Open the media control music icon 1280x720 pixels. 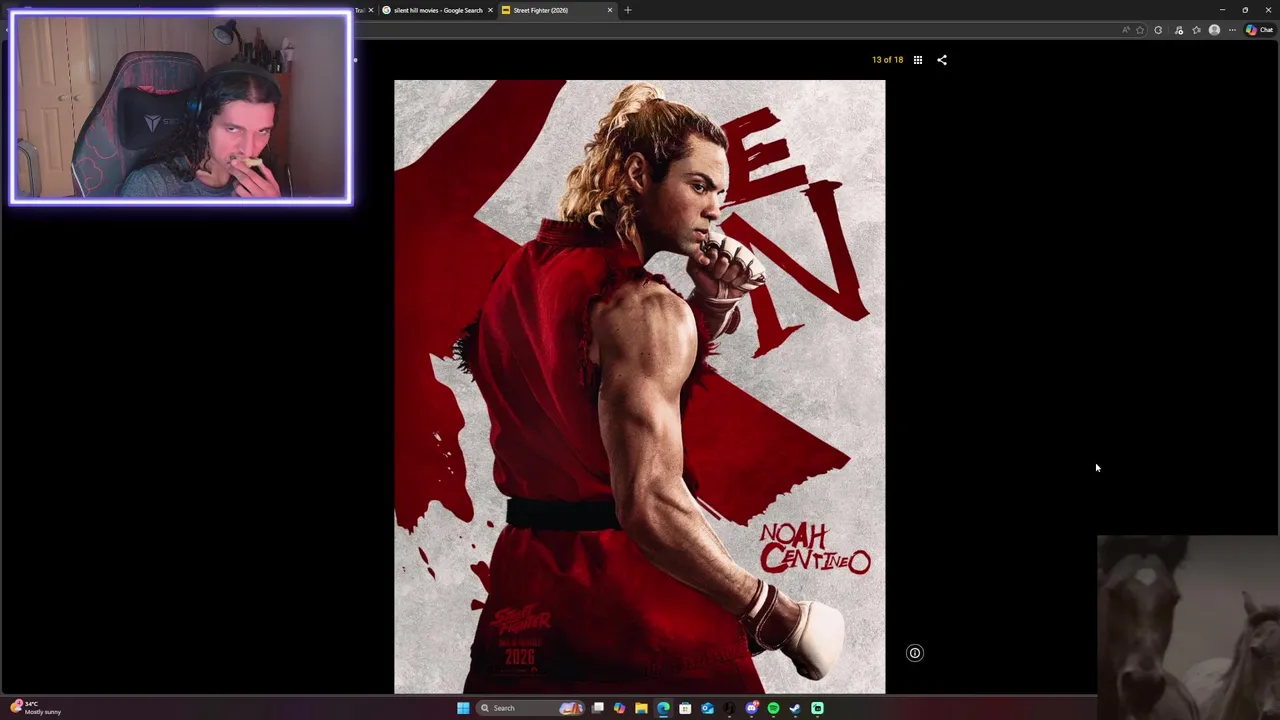tap(1179, 30)
